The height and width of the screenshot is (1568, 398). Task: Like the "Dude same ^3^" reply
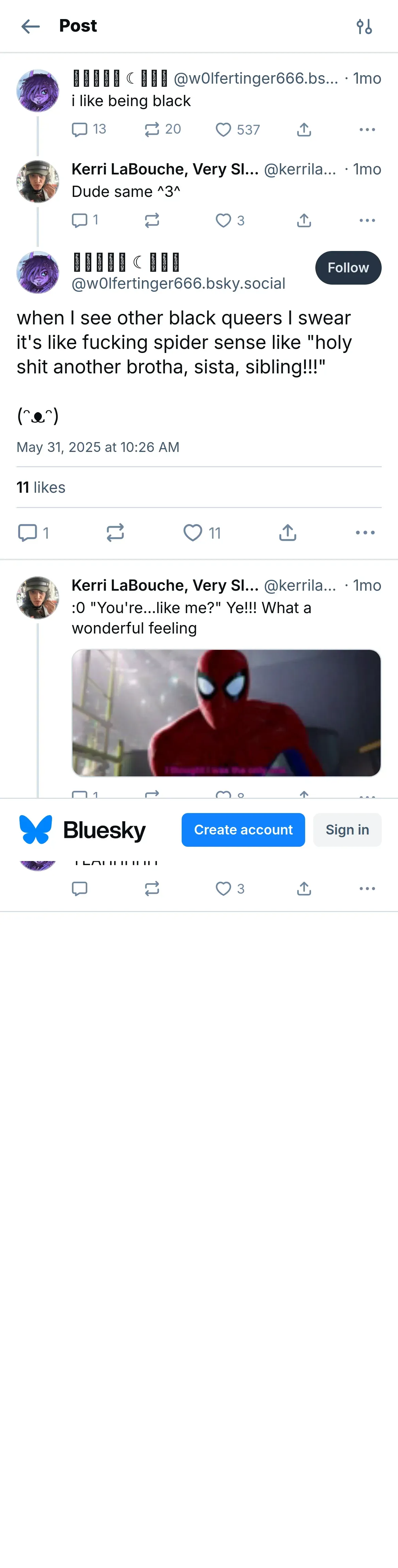(x=224, y=220)
